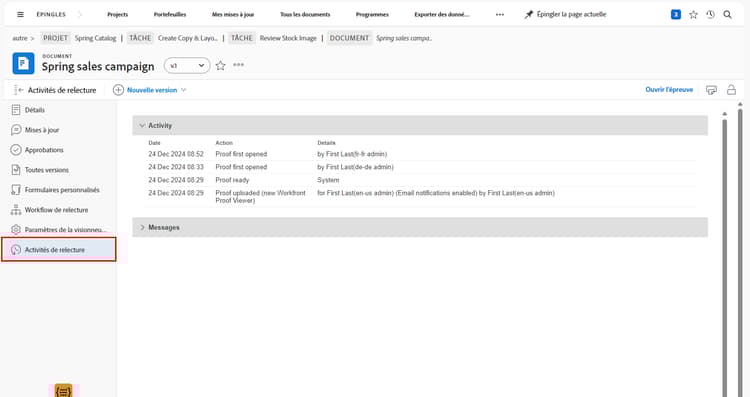Image resolution: width=750 pixels, height=397 pixels.
Task: Click the autre breadcrumb link
Action: pos(20,38)
